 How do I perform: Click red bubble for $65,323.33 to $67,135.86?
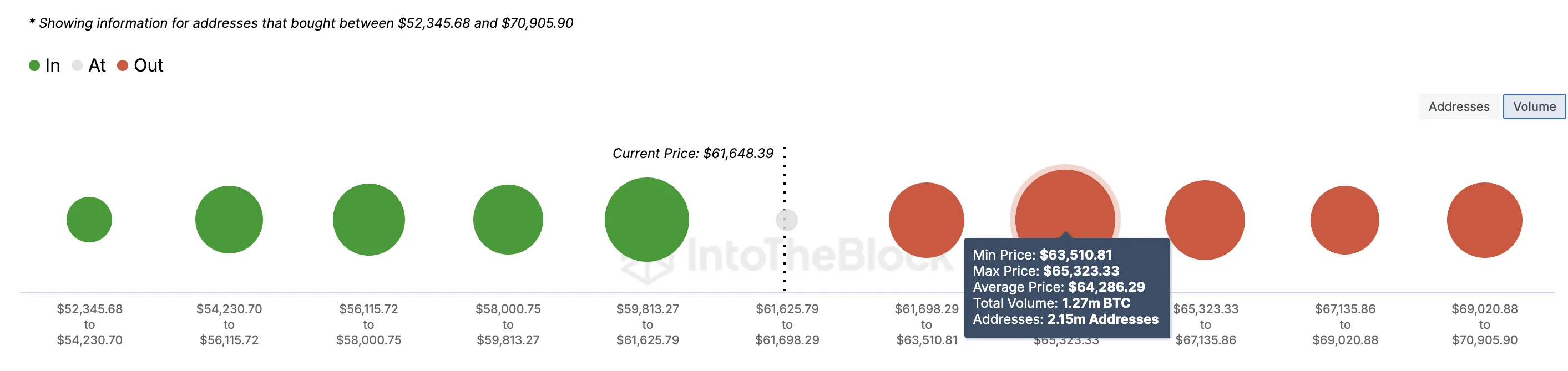pos(1205,220)
